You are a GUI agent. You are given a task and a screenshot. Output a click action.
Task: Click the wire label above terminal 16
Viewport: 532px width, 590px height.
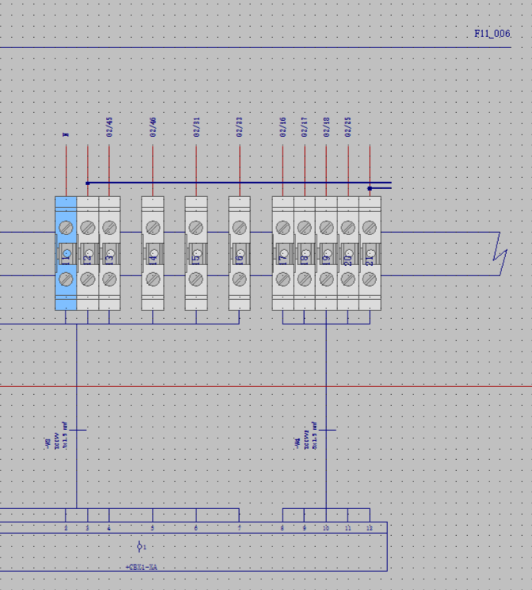(x=239, y=127)
